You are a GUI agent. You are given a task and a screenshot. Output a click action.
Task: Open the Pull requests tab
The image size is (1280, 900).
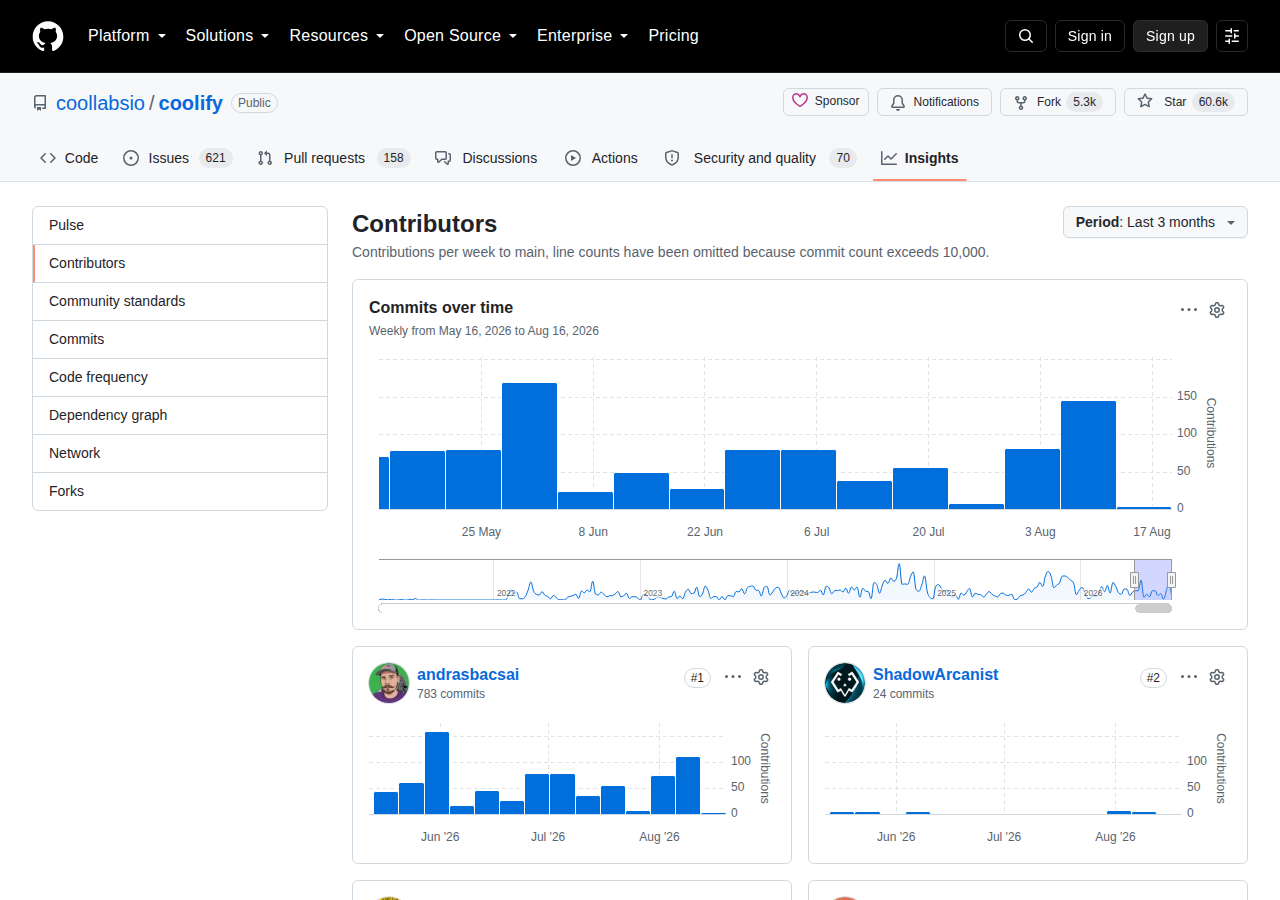(333, 158)
